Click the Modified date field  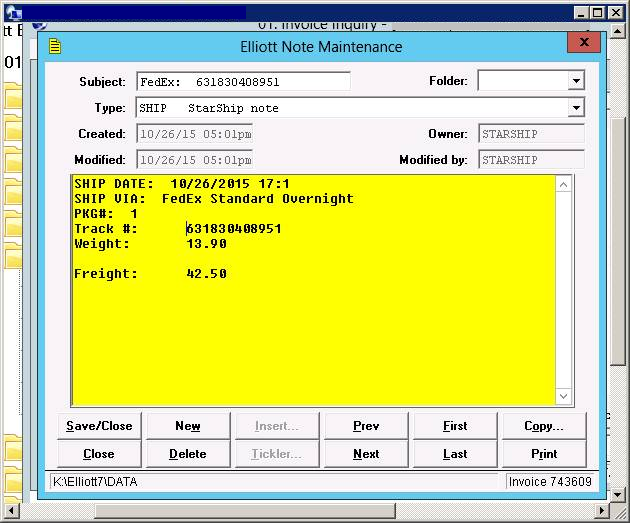(194, 160)
